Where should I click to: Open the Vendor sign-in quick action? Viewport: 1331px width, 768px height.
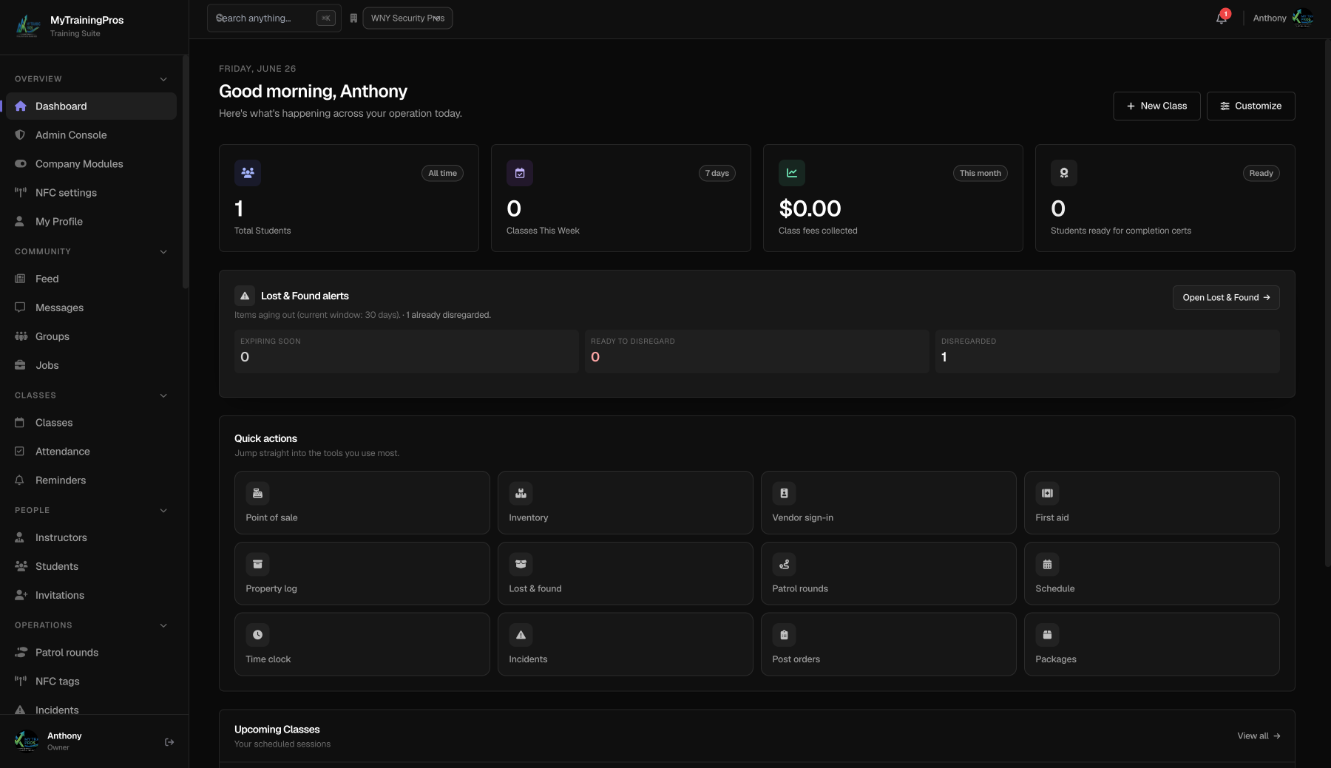coord(889,503)
